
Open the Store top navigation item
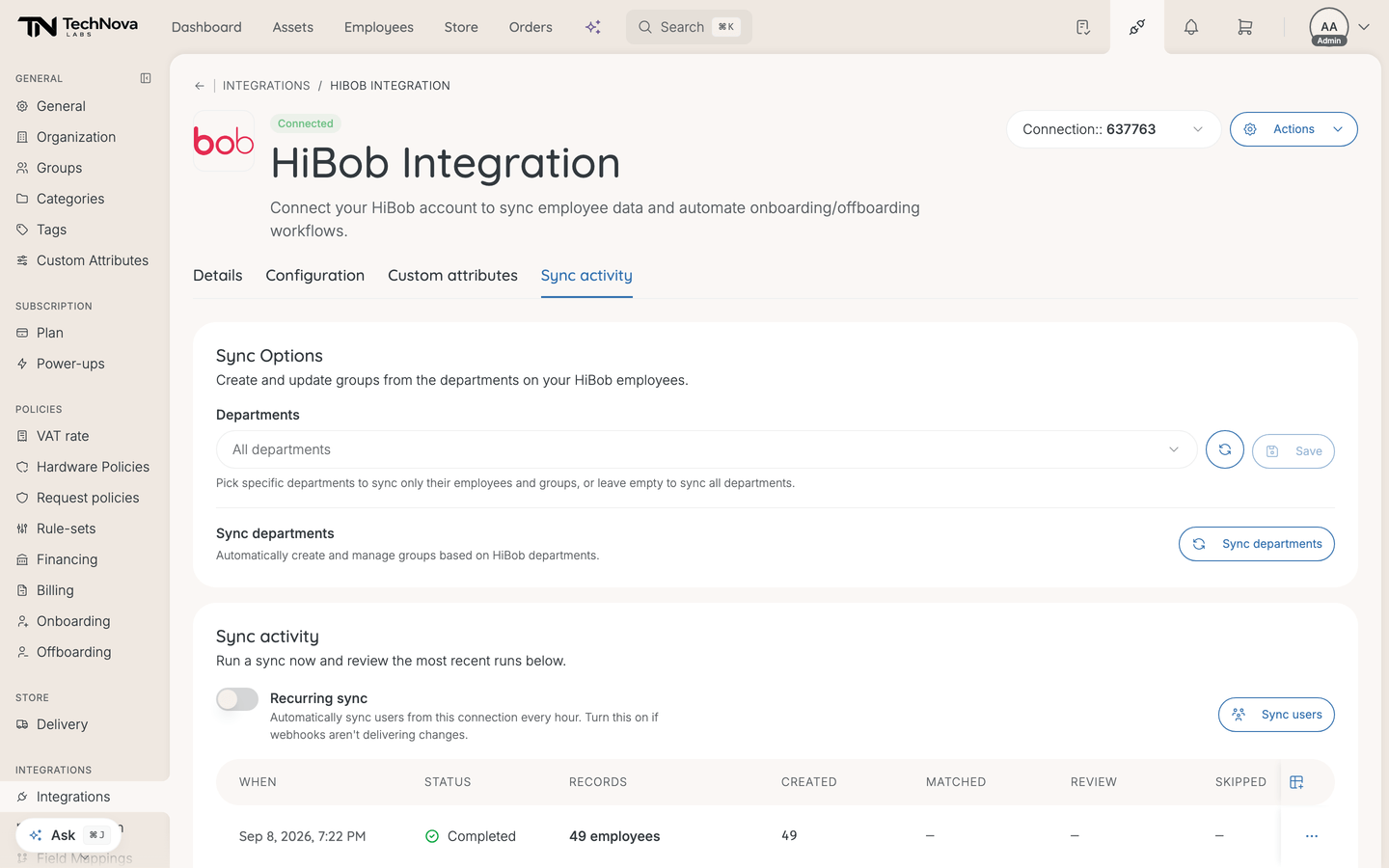(461, 27)
